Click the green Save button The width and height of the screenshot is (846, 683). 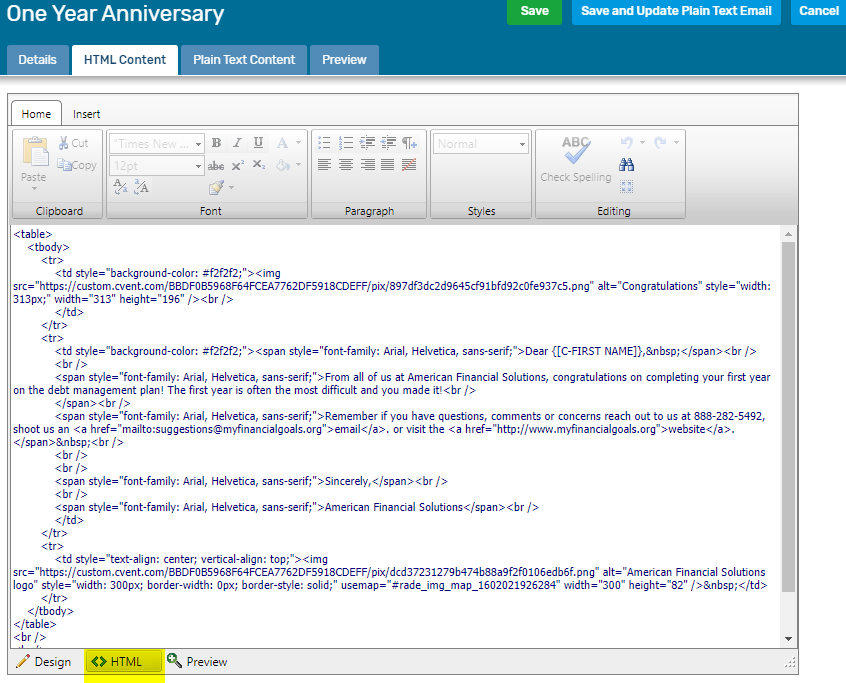coord(534,11)
